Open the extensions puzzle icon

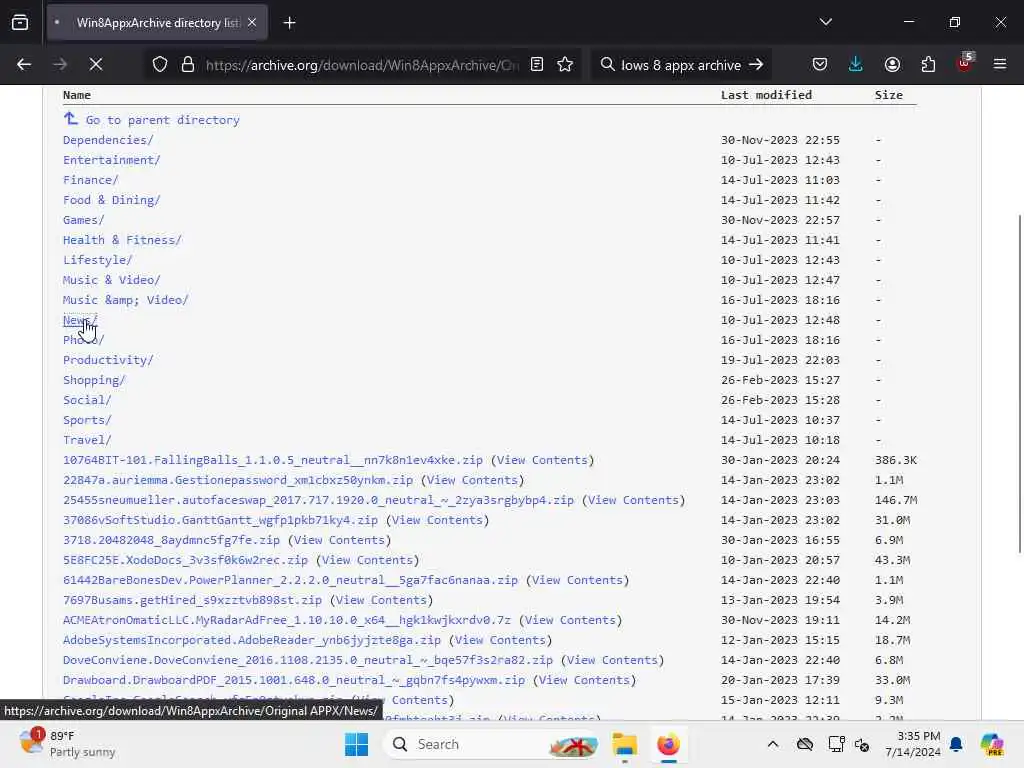tap(928, 64)
